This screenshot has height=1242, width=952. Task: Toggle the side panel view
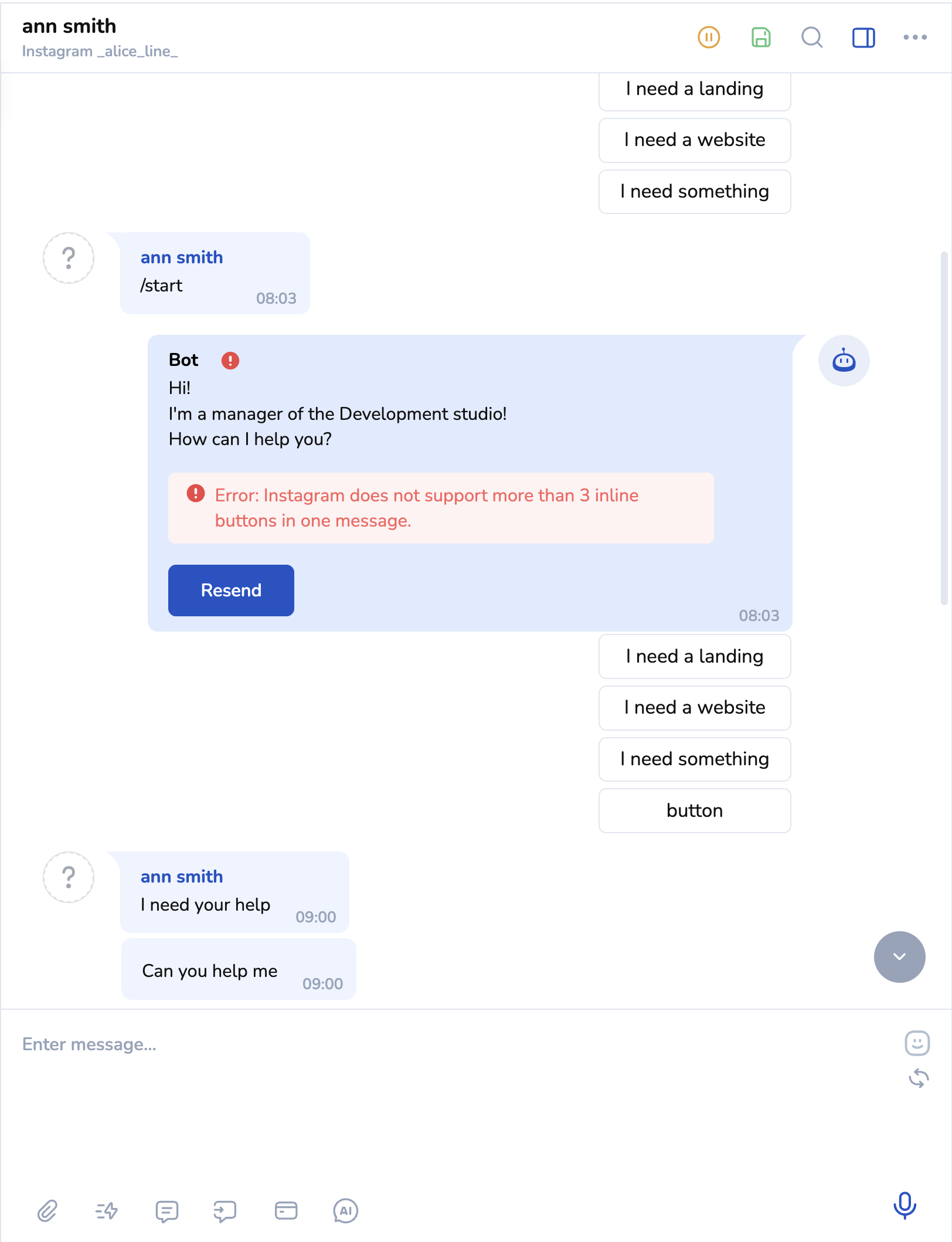click(863, 38)
